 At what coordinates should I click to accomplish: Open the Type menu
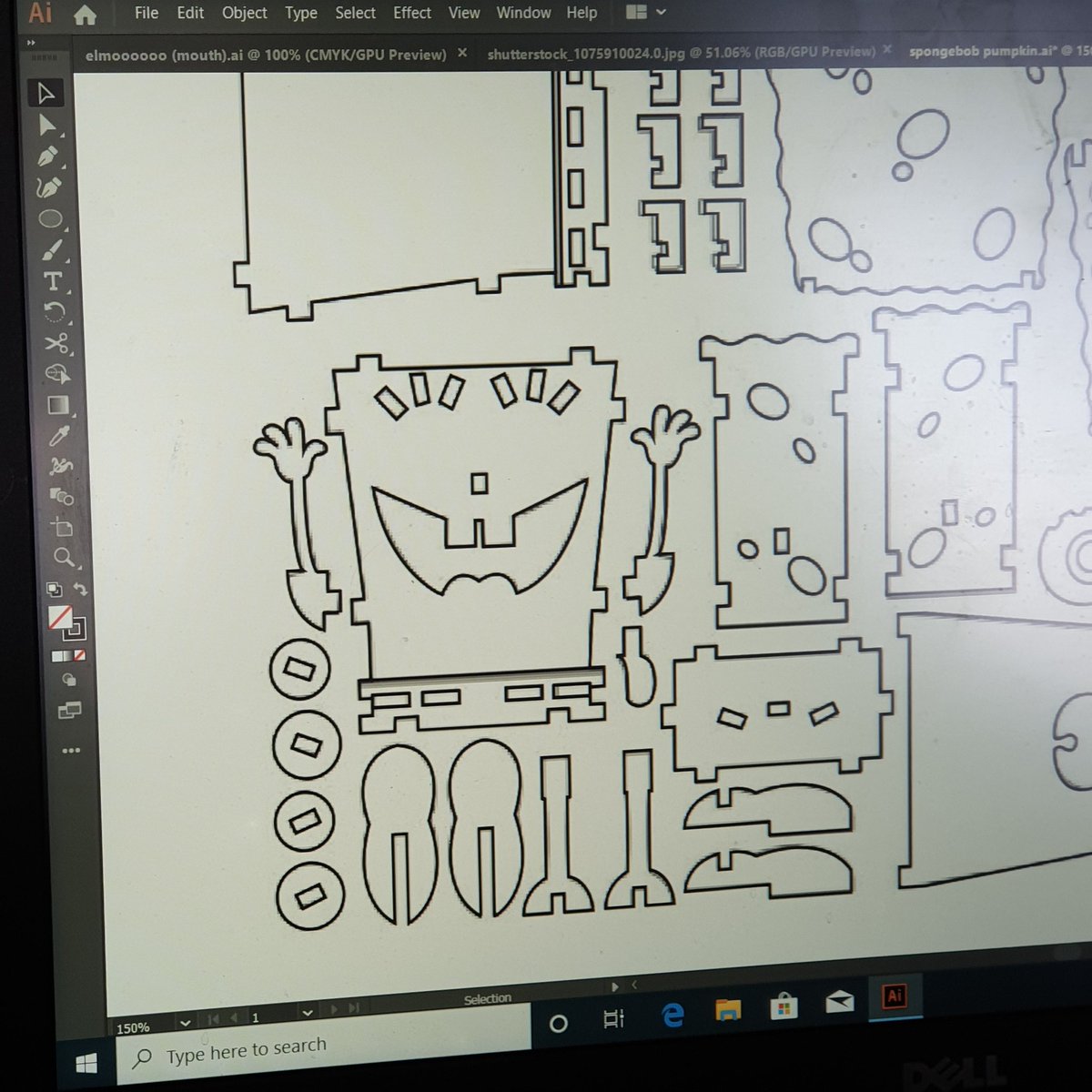click(x=301, y=13)
